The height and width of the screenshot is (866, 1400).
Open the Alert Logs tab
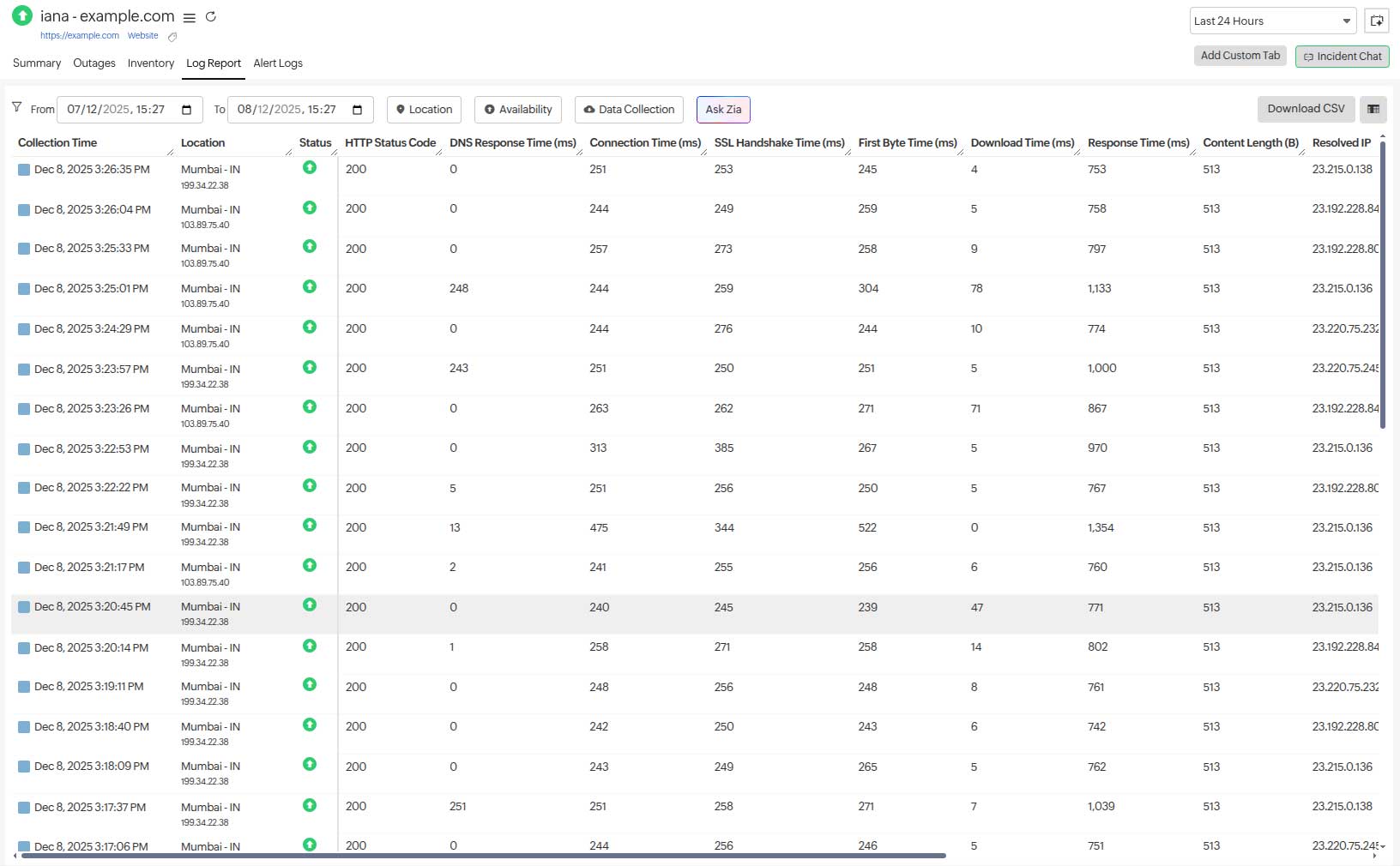[x=278, y=63]
